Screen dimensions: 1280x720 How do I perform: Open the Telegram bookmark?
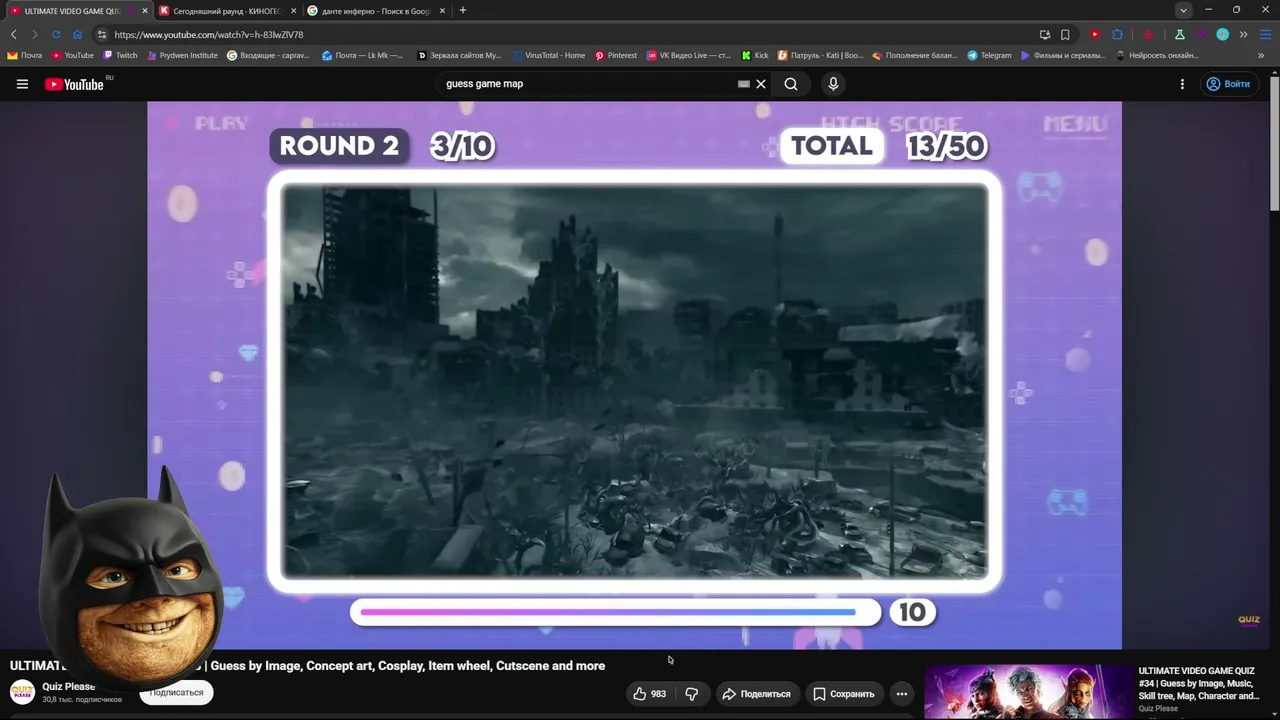(989, 56)
